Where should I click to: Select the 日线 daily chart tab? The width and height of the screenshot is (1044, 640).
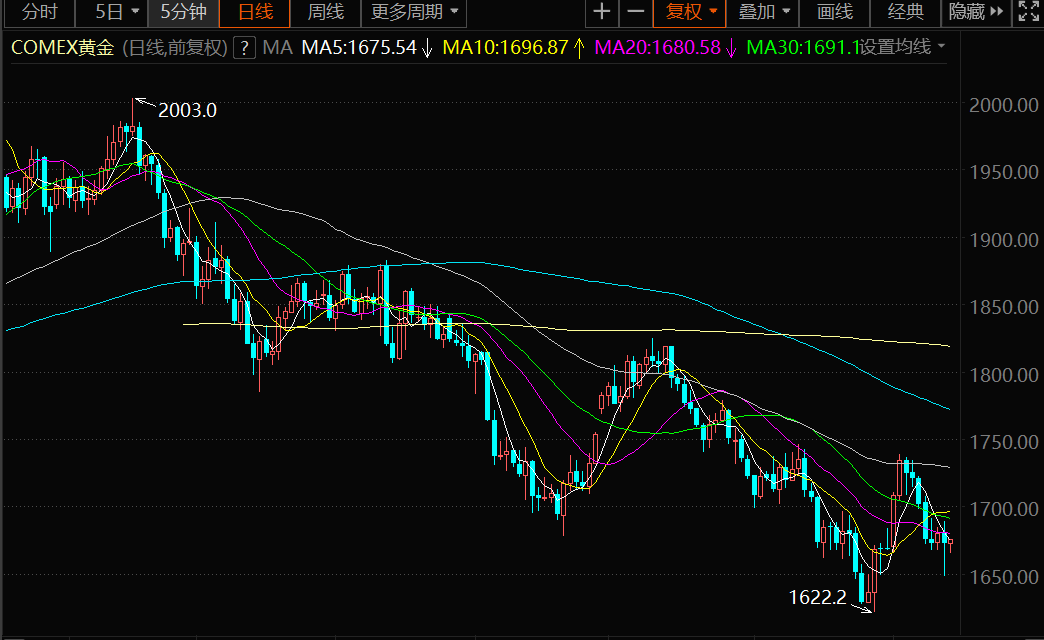[x=255, y=12]
